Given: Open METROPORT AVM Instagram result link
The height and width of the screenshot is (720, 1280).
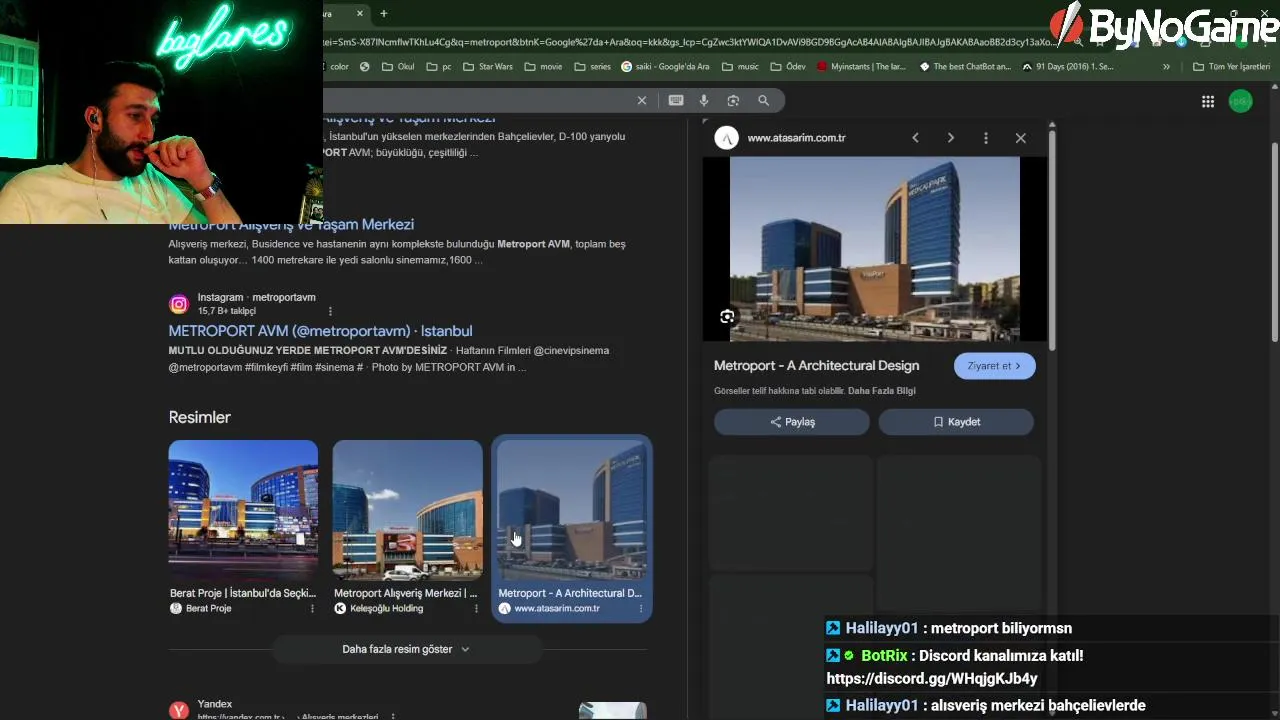Looking at the screenshot, I should tap(320, 331).
